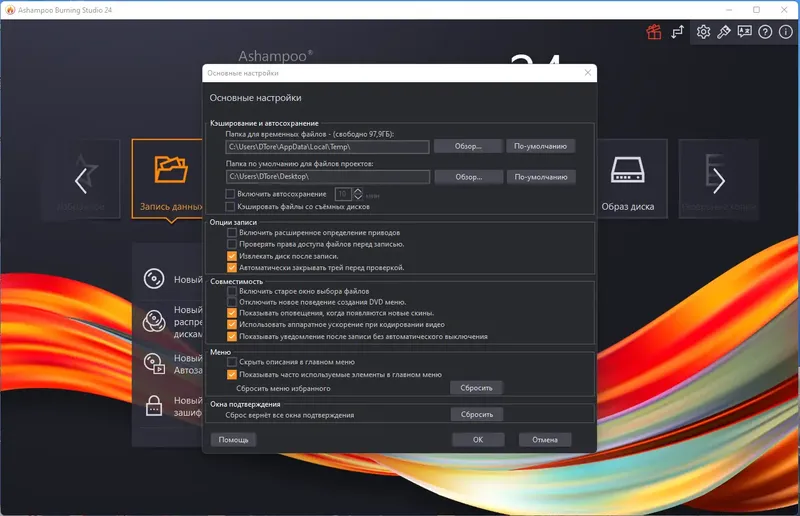Click the gift box icon in top toolbar
This screenshot has width=800, height=516.
point(654,32)
